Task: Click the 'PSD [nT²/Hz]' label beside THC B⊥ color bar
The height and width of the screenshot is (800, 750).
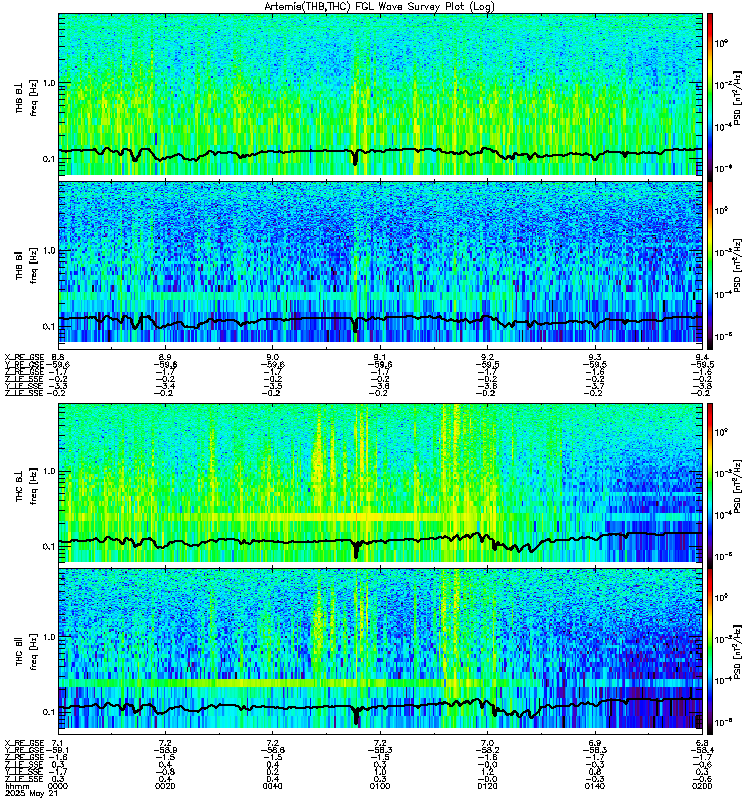Action: coord(737,485)
